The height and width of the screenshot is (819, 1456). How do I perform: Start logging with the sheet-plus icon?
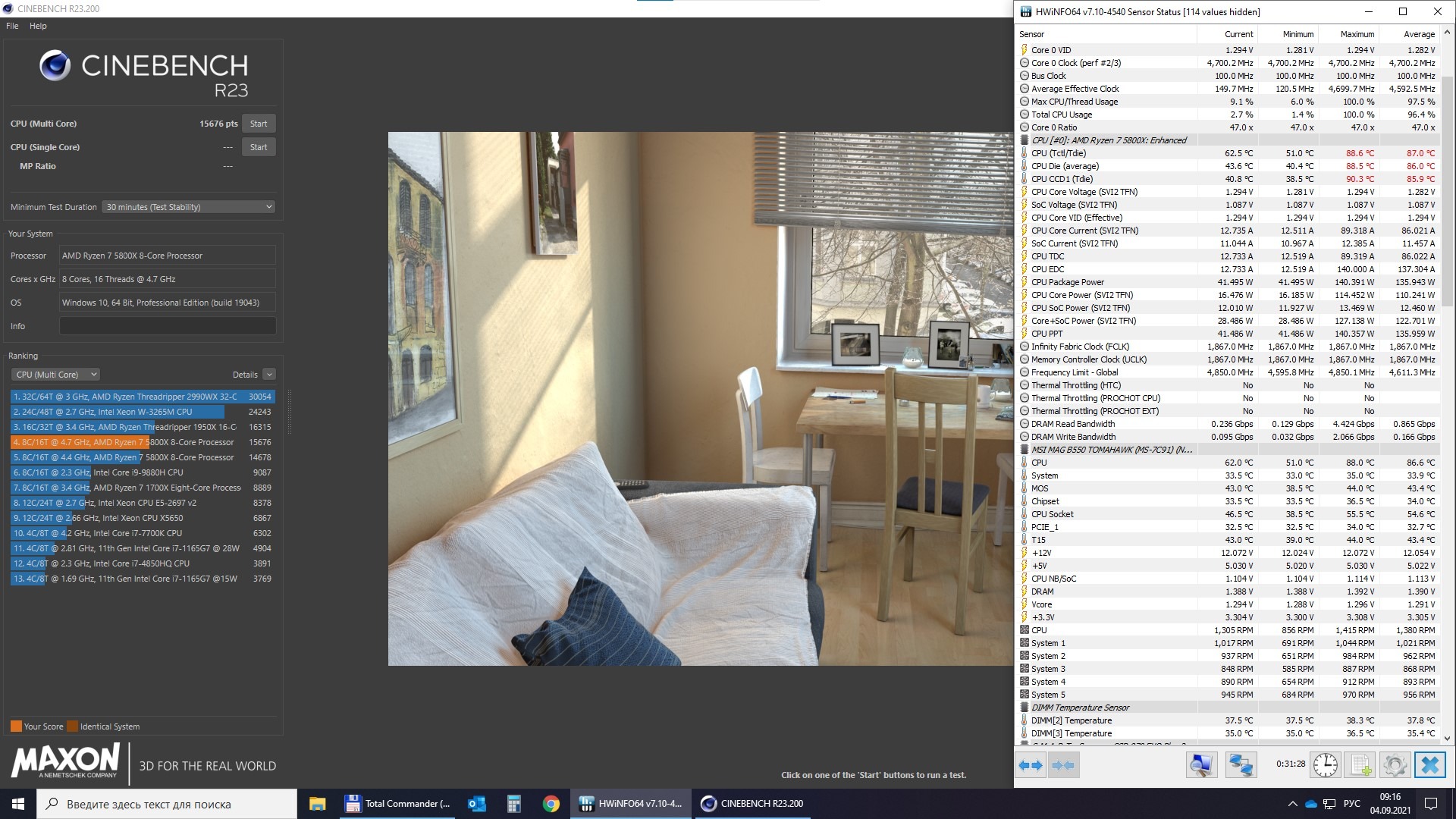click(1360, 765)
